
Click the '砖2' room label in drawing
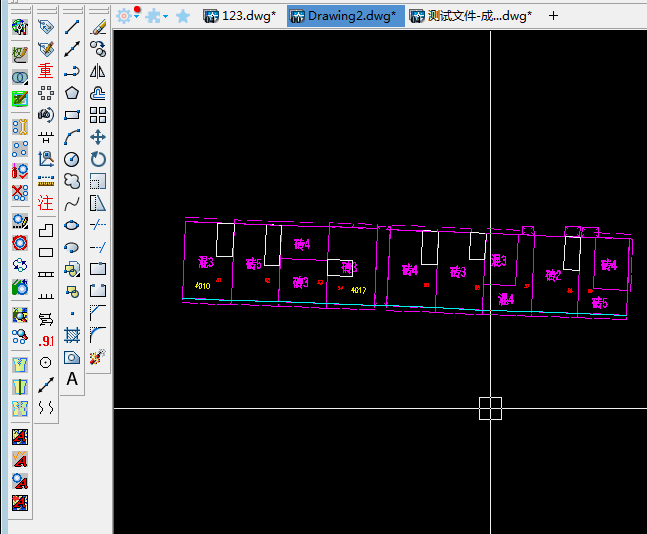coord(553,275)
